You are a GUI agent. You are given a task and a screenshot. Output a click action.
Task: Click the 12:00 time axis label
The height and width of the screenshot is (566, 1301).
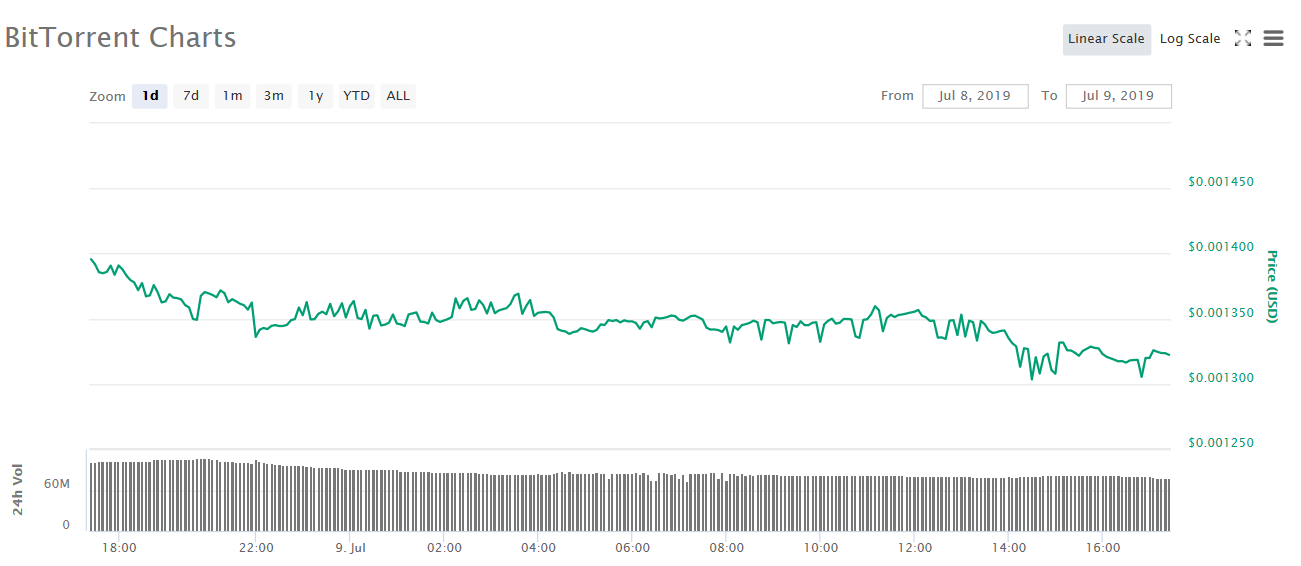coord(915,547)
